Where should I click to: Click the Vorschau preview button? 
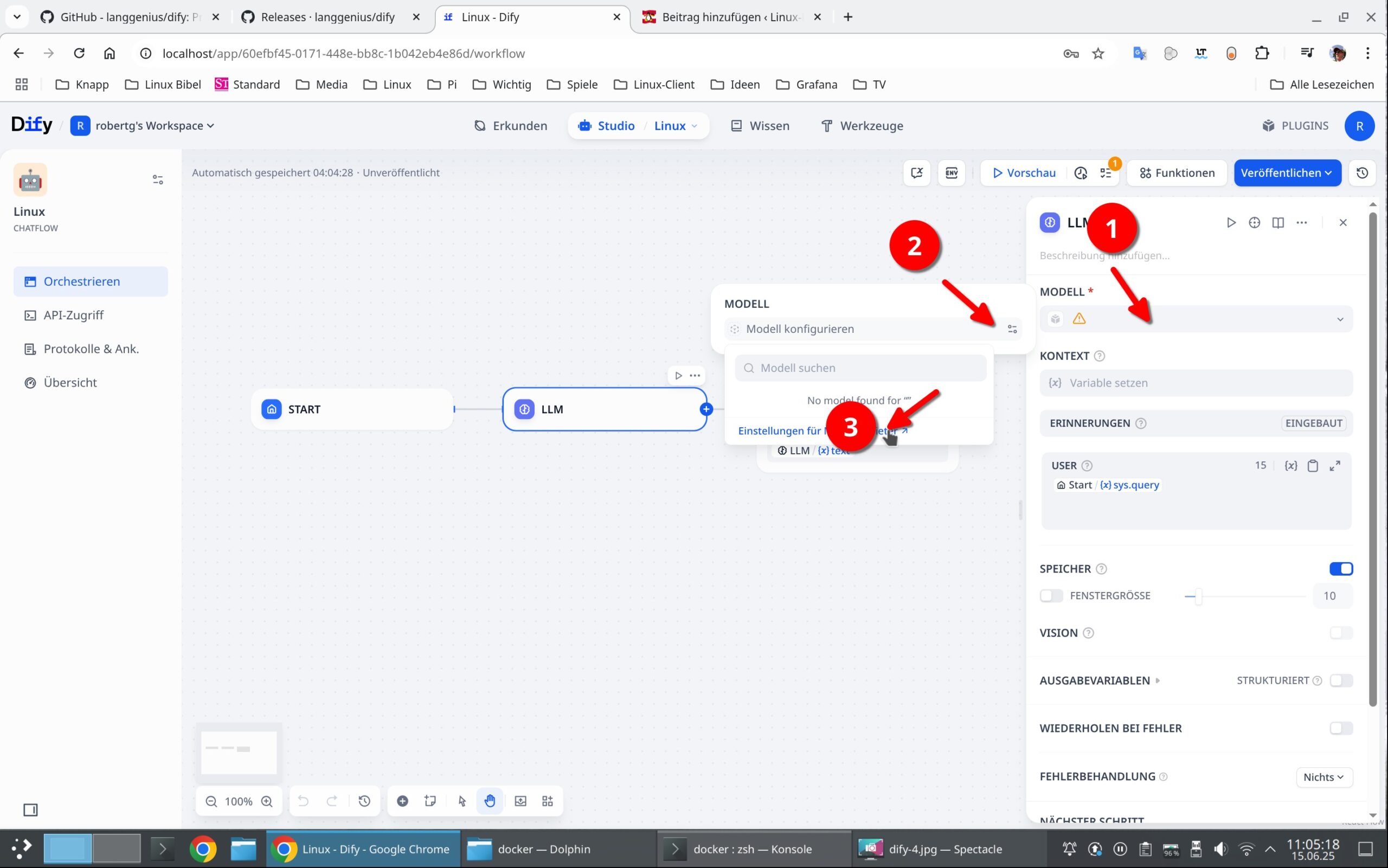click(1024, 173)
